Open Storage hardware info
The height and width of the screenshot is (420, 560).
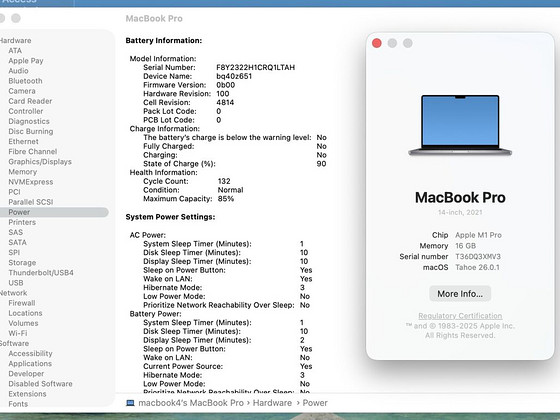pyautogui.click(x=22, y=262)
